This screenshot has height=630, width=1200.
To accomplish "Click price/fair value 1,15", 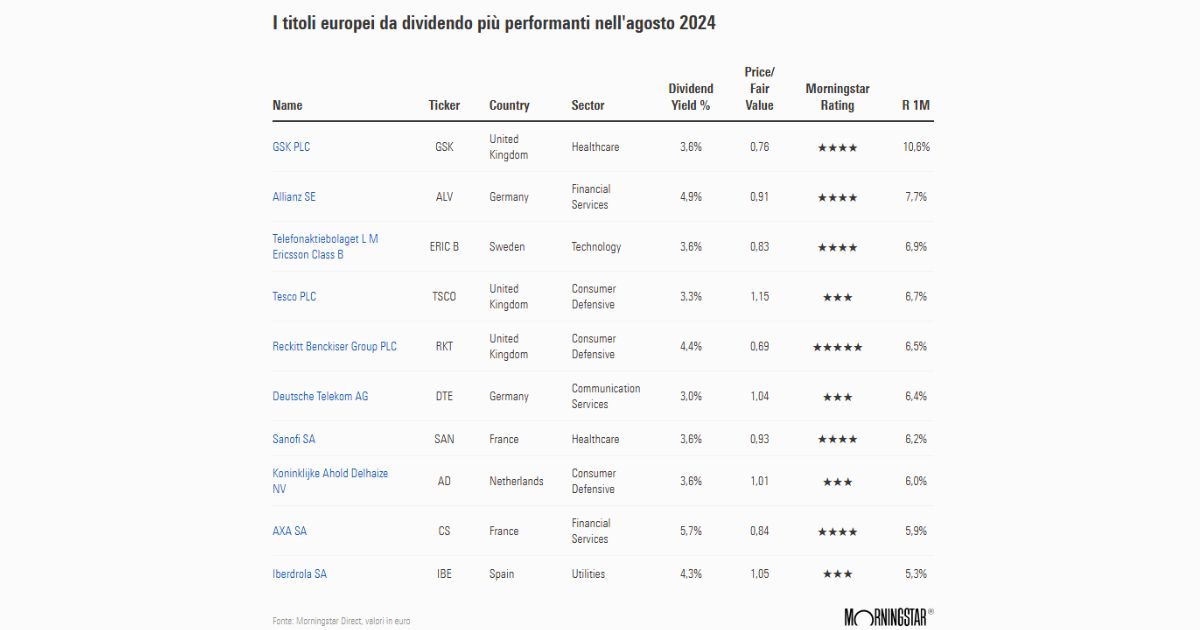I will pos(760,297).
